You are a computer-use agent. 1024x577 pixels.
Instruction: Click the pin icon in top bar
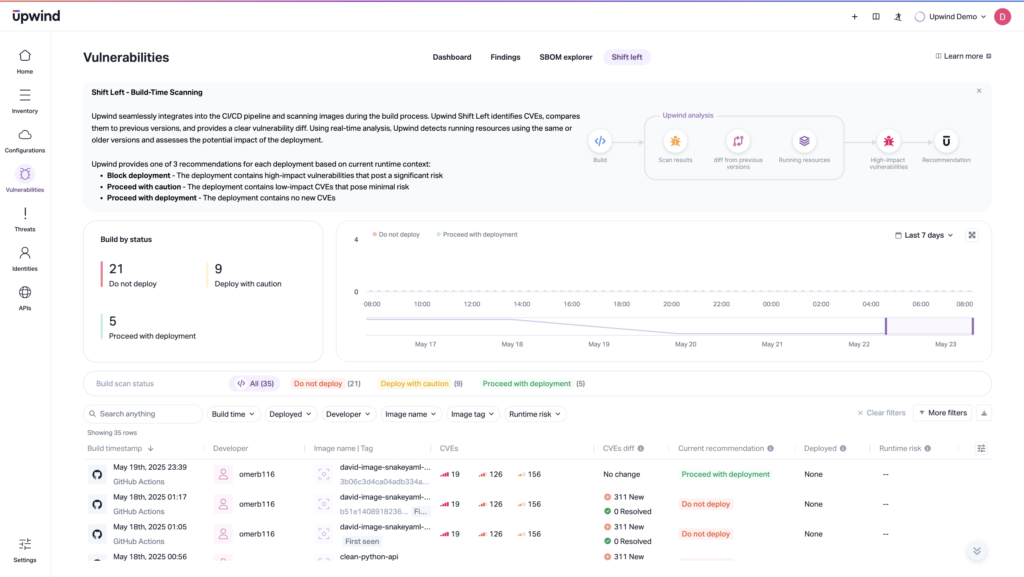pyautogui.click(x=898, y=17)
